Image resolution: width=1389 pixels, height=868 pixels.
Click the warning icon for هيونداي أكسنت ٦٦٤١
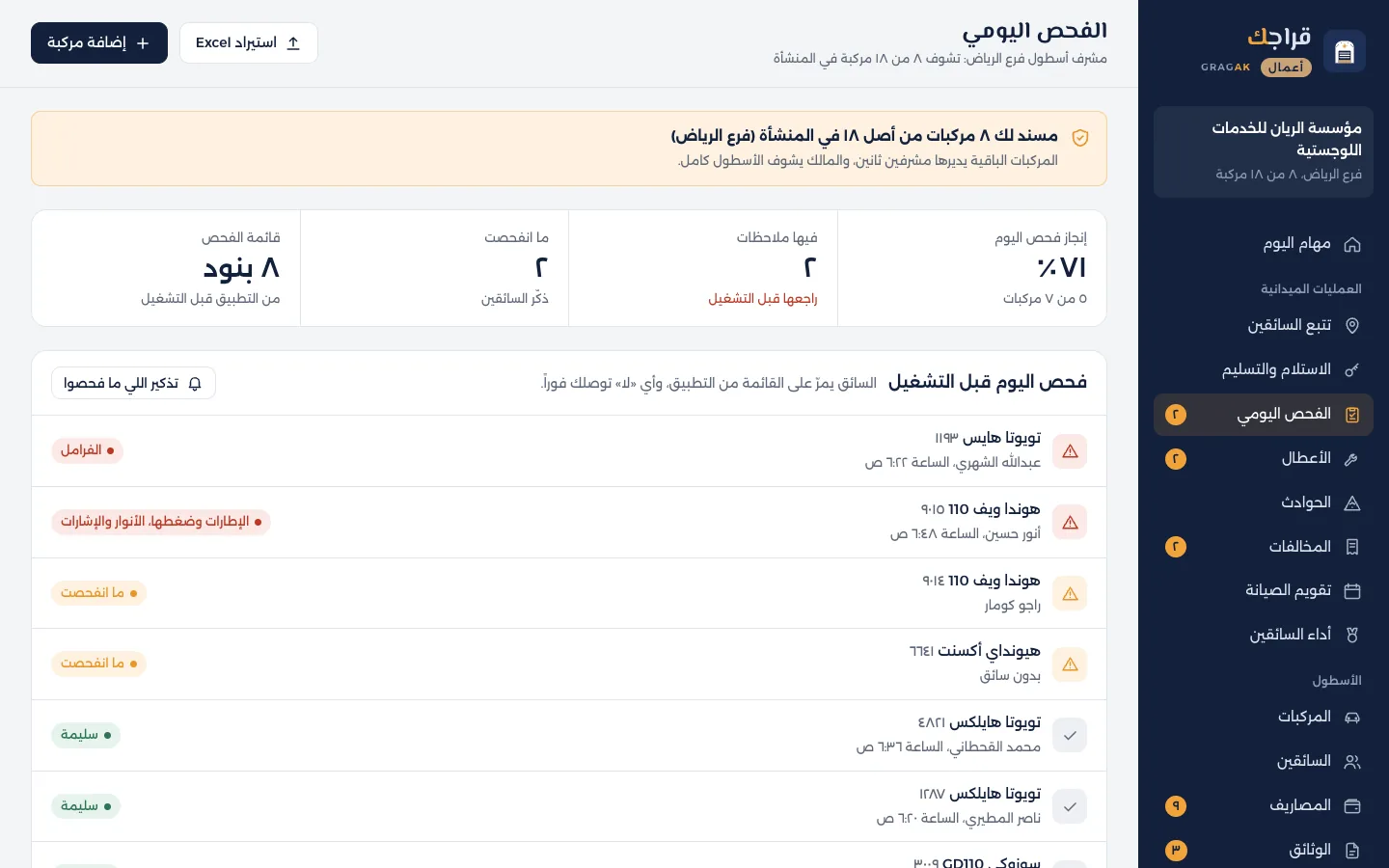coord(1070,665)
